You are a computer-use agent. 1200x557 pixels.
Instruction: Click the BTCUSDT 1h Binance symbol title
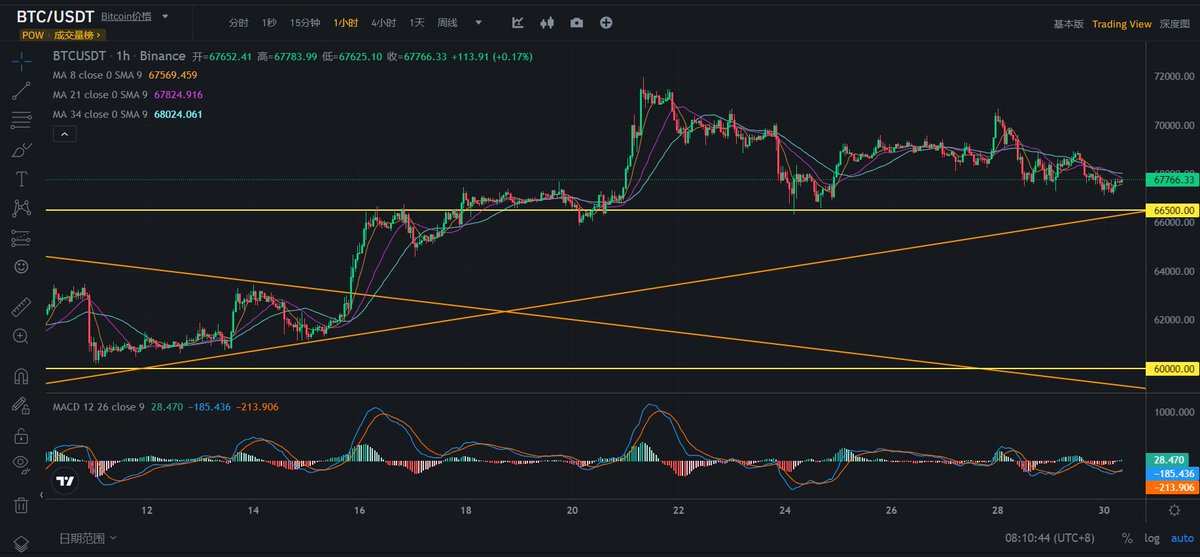[x=119, y=57]
